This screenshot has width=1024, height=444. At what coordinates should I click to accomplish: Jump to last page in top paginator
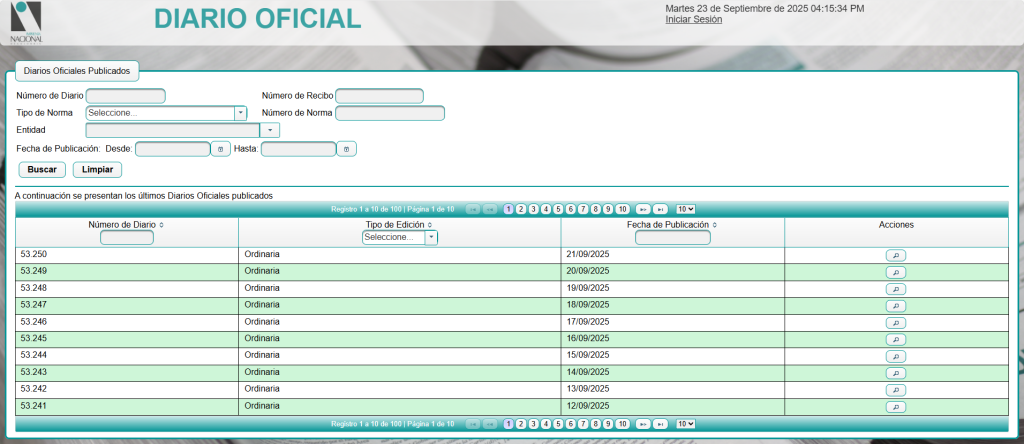click(x=660, y=209)
